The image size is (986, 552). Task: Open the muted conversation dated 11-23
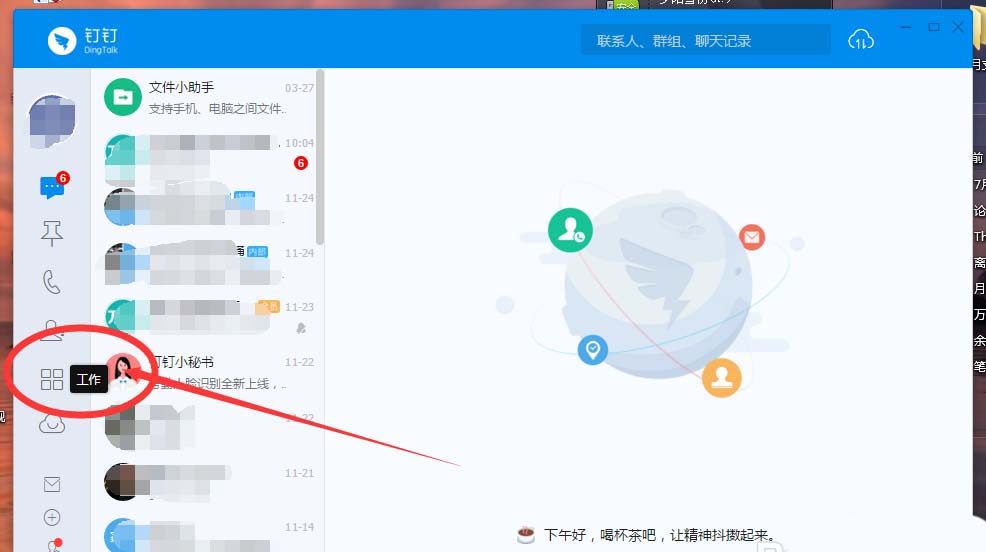(208, 317)
